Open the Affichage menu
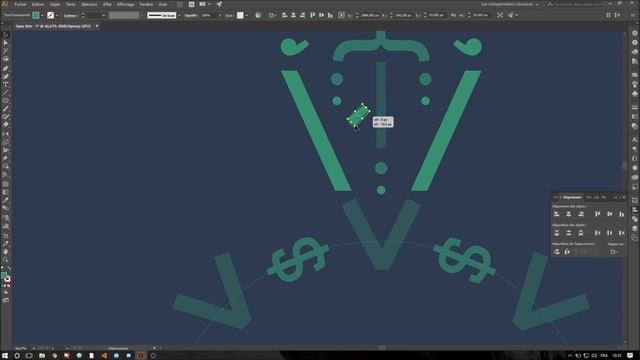Image resolution: width=640 pixels, height=360 pixels. [125, 4]
